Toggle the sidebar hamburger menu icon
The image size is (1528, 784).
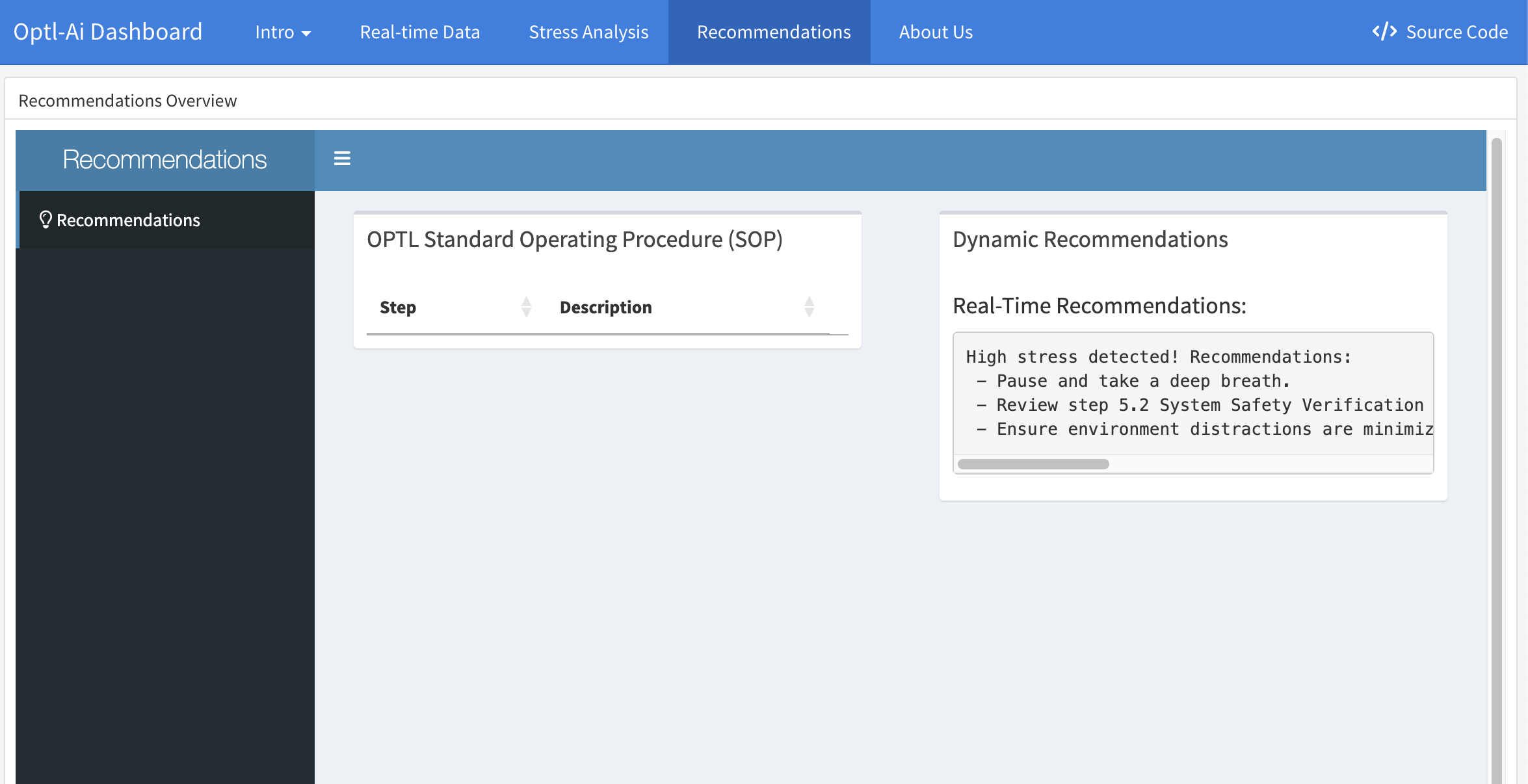pos(342,159)
